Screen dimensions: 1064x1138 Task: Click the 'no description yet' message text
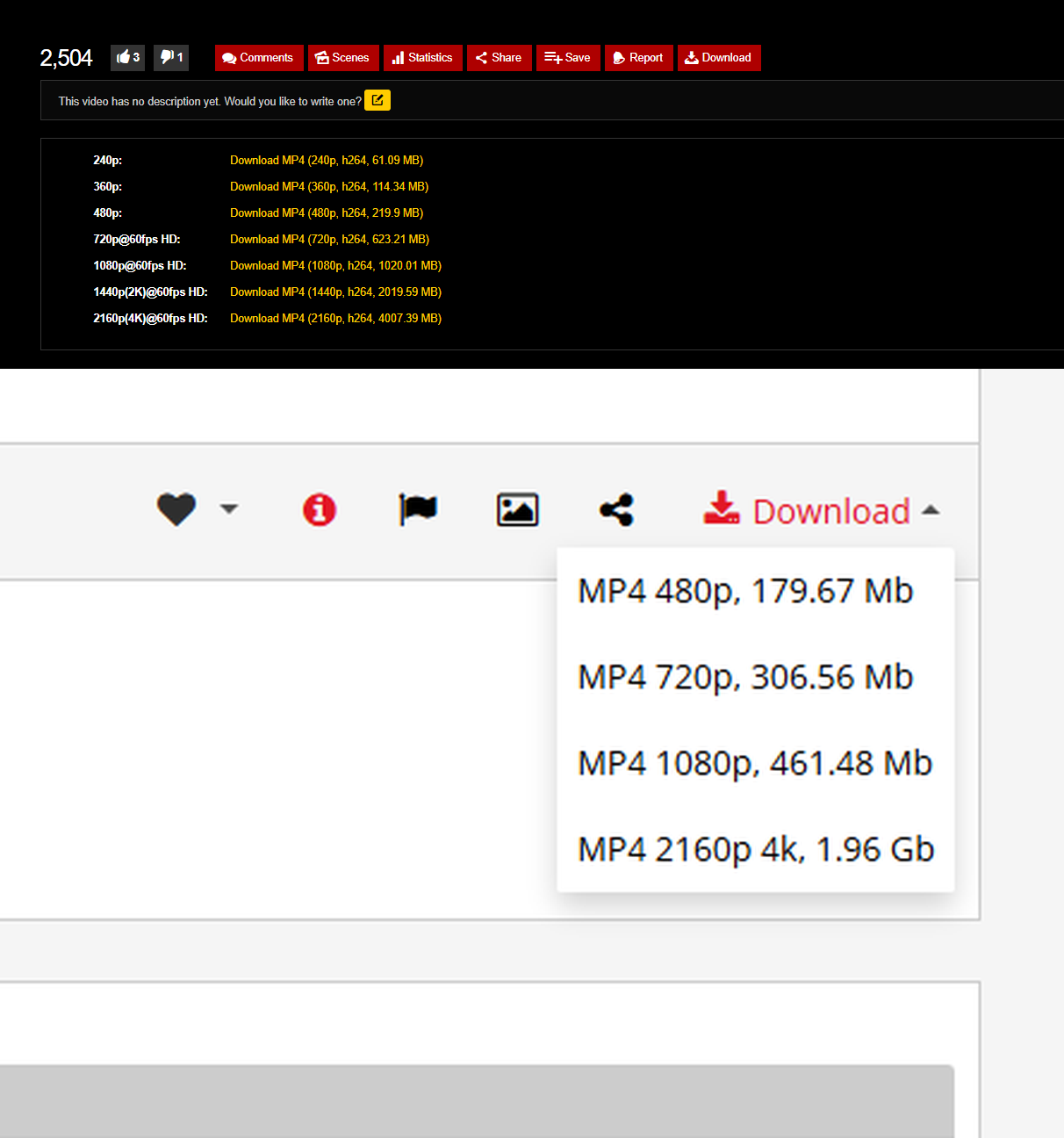[210, 101]
